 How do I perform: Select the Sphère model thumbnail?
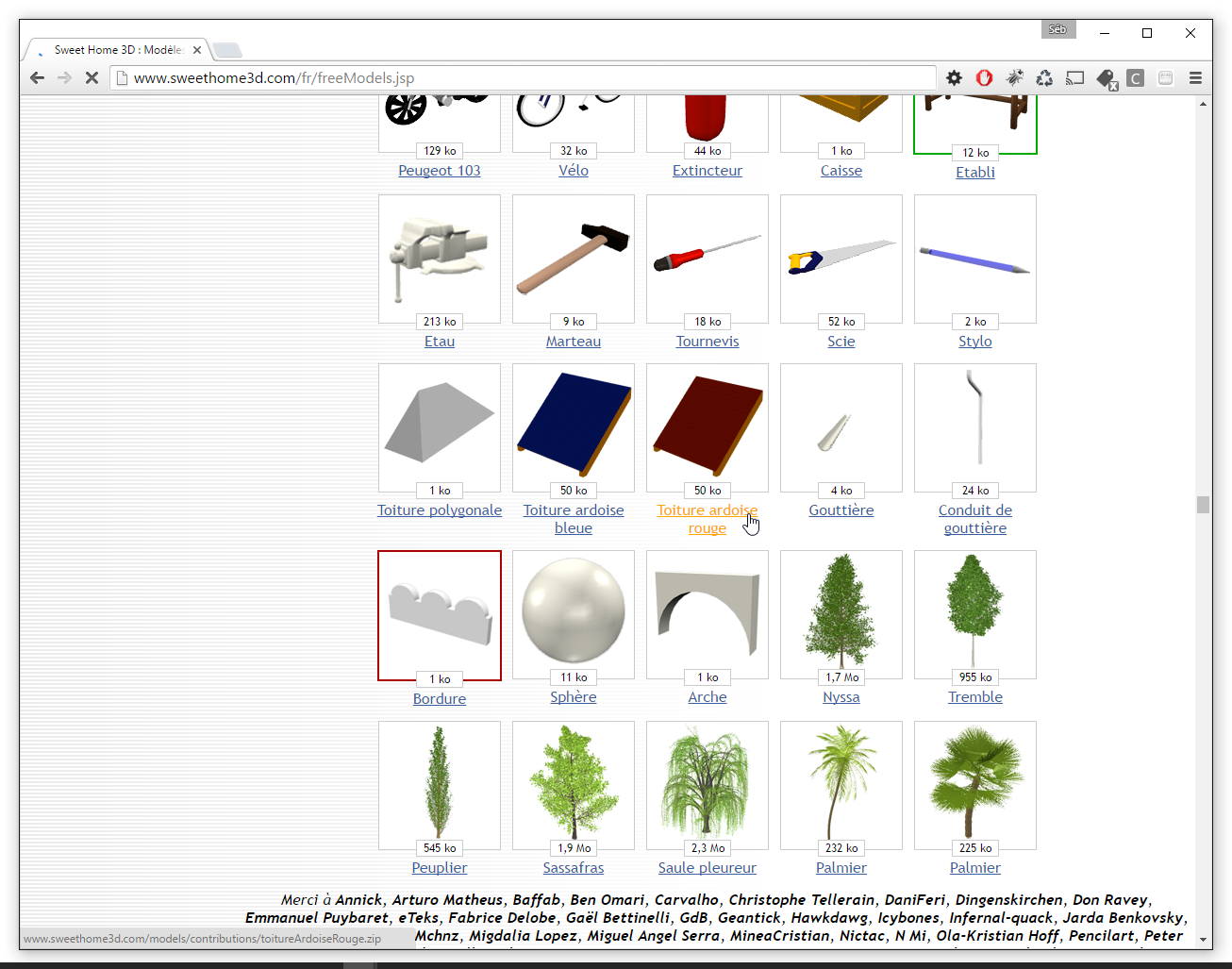tap(573, 610)
